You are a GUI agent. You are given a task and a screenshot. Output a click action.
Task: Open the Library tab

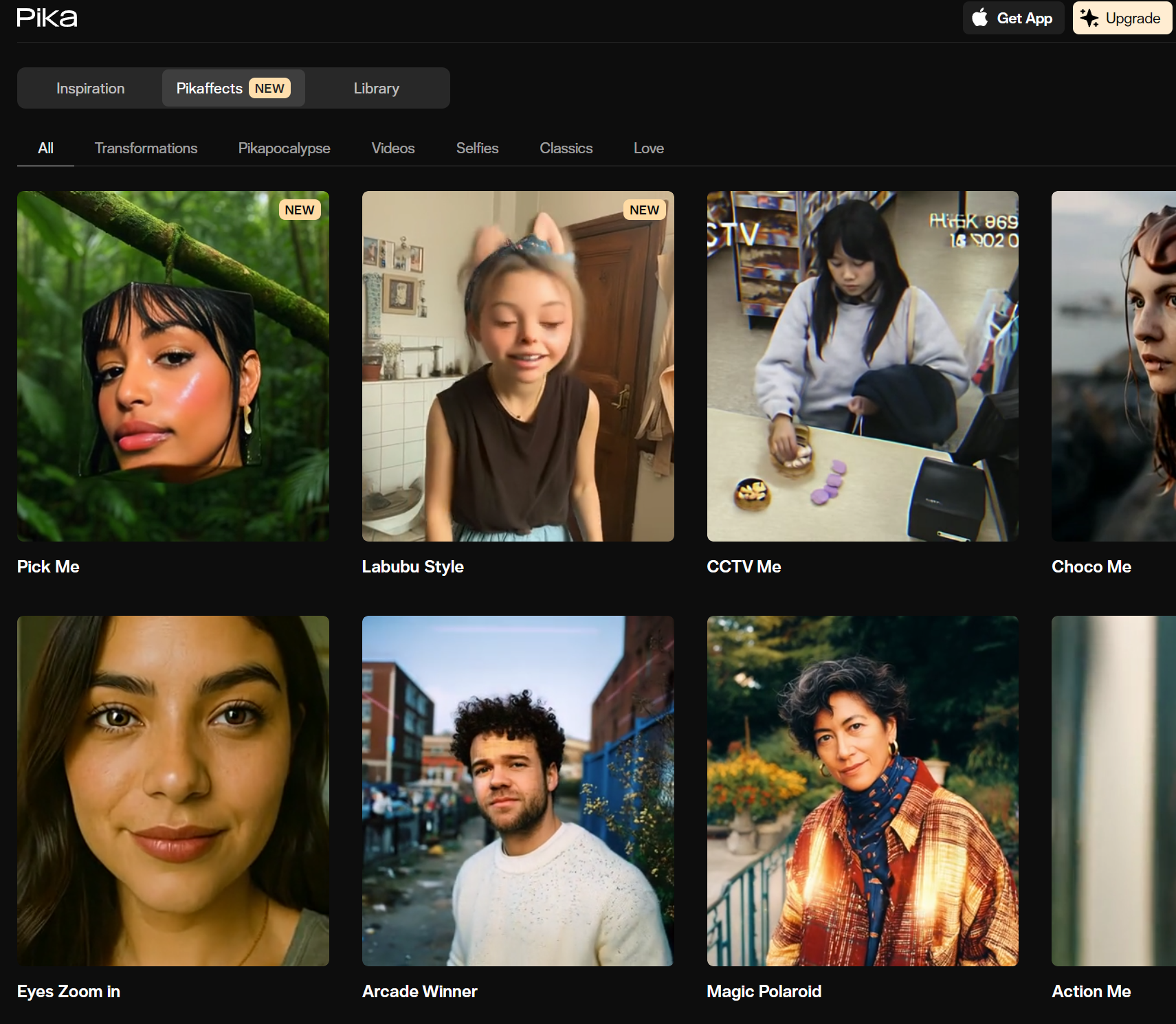(377, 88)
